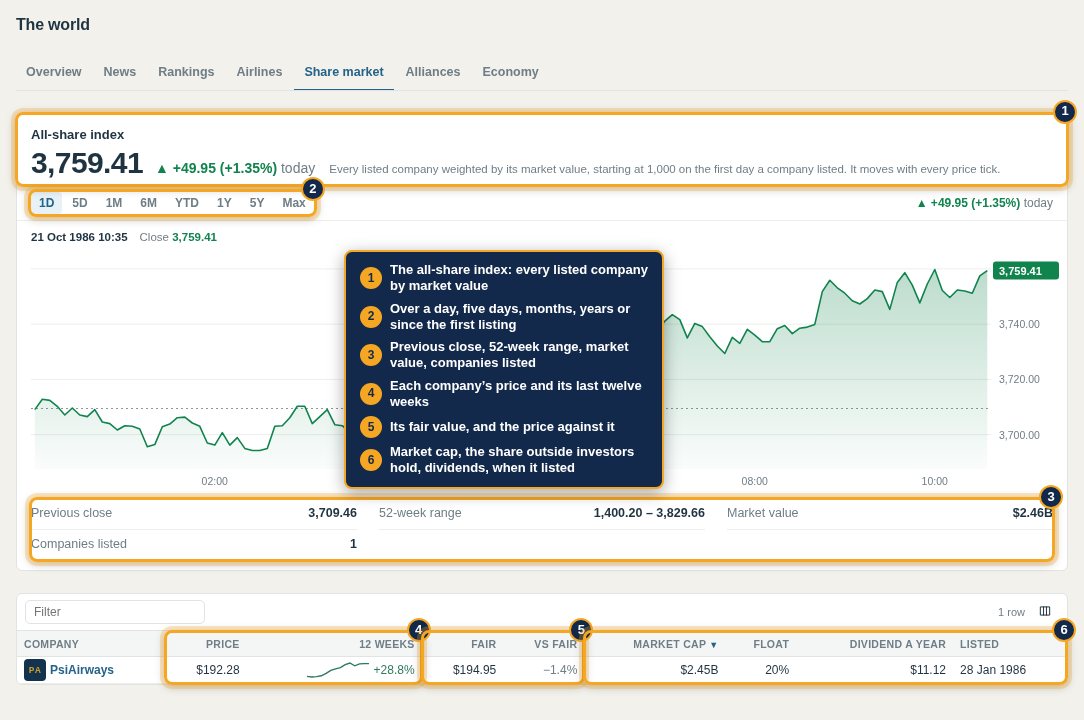Click the −1.4% vs fair value
The image size is (1084, 720).
tap(560, 670)
